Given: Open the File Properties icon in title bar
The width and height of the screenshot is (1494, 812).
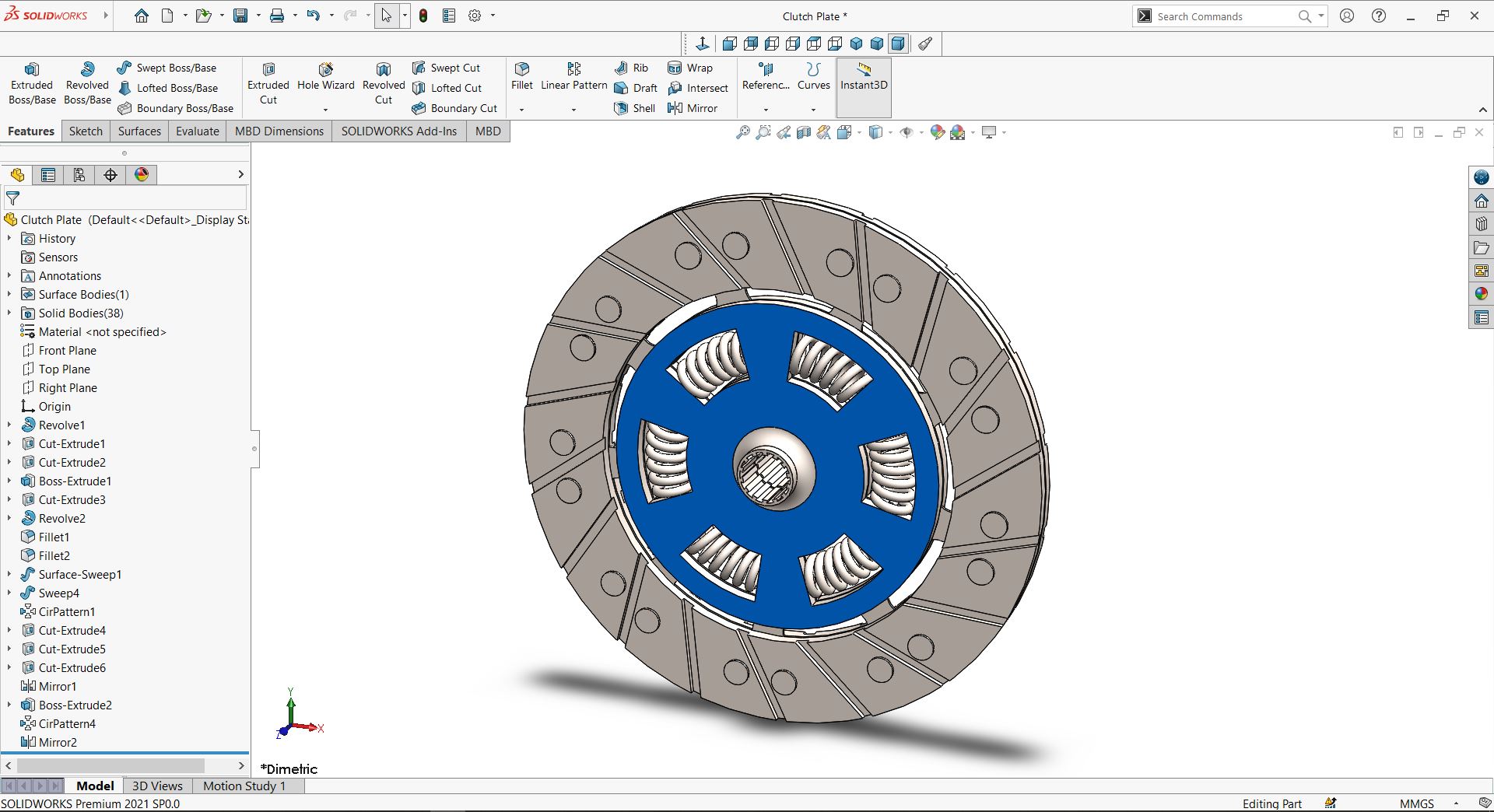Looking at the screenshot, I should (x=449, y=16).
